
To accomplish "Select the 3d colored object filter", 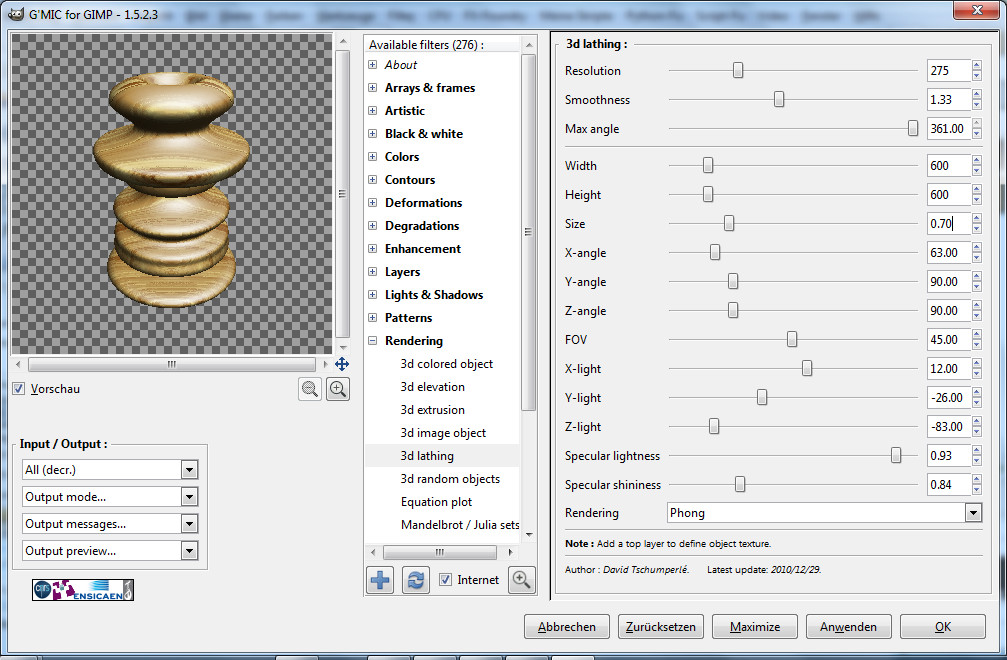I will (x=446, y=363).
